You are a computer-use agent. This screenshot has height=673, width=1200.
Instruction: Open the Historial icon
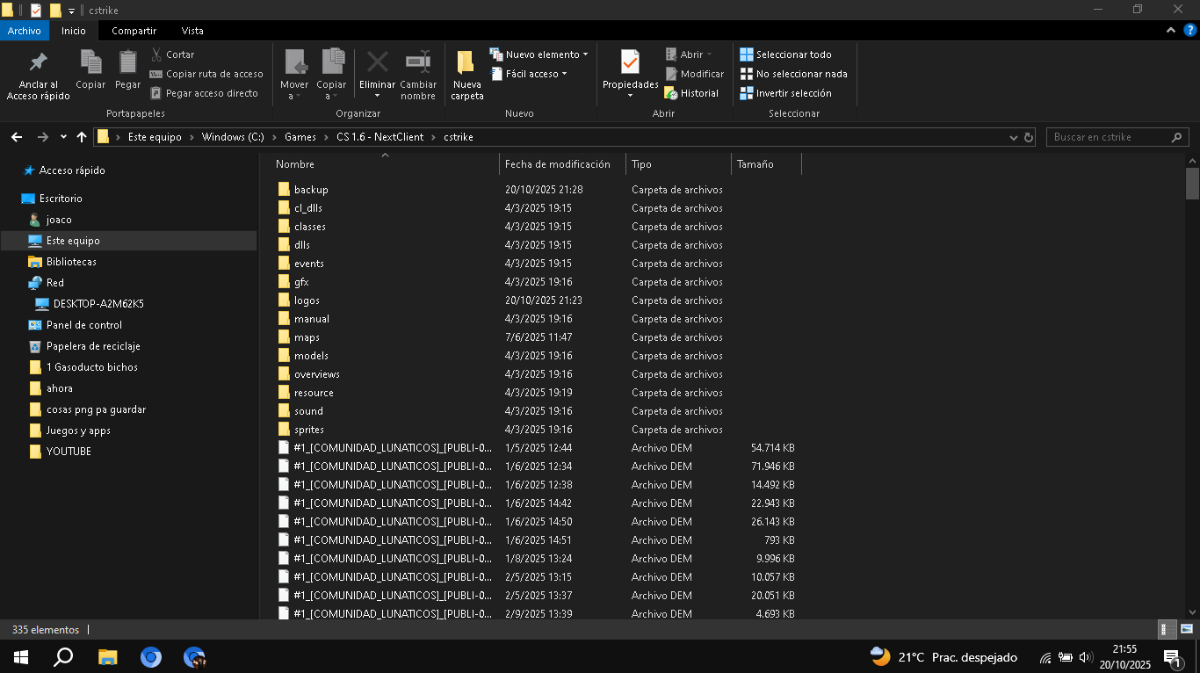pos(691,93)
